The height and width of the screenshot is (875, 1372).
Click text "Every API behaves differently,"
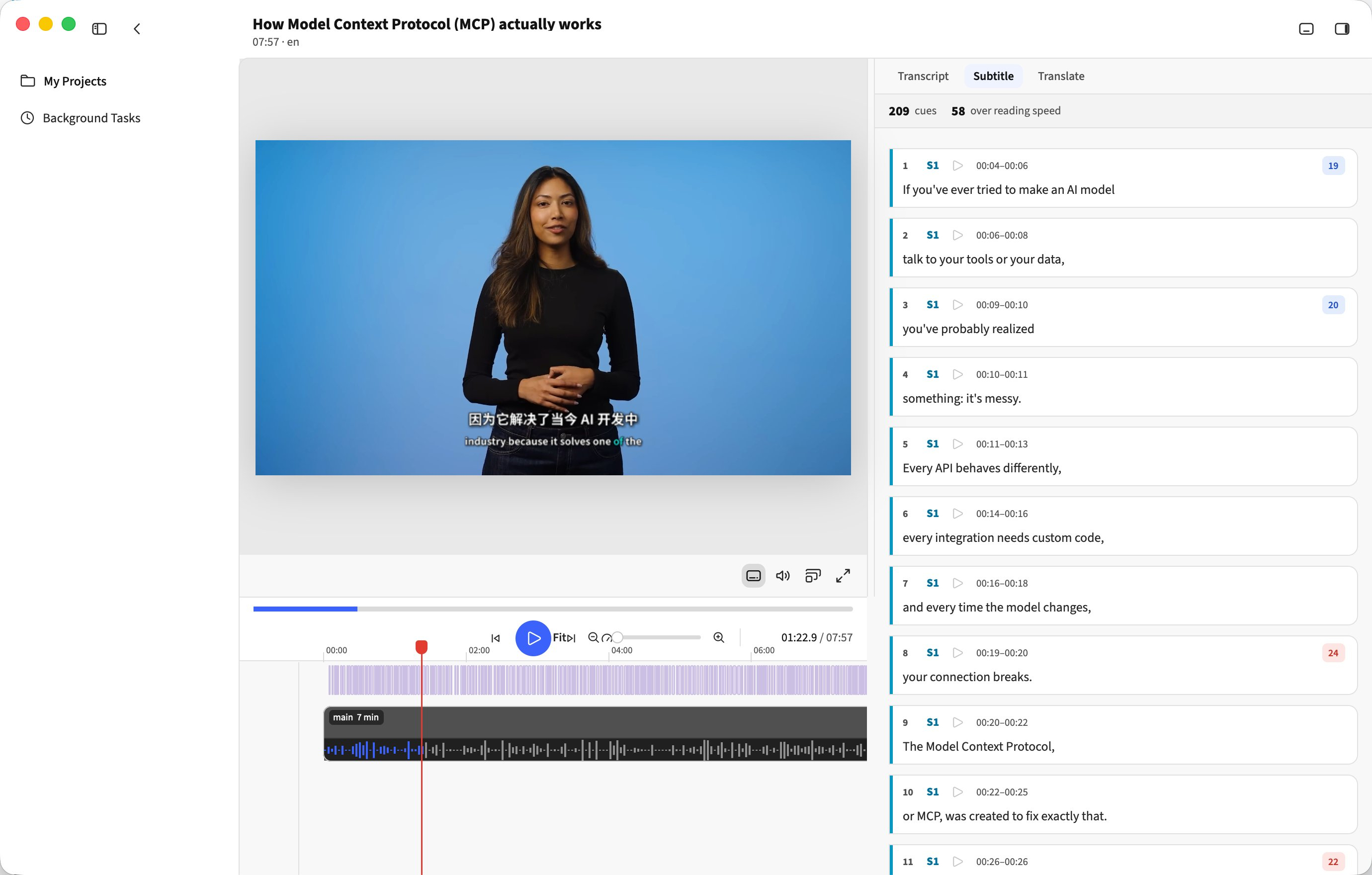(982, 468)
